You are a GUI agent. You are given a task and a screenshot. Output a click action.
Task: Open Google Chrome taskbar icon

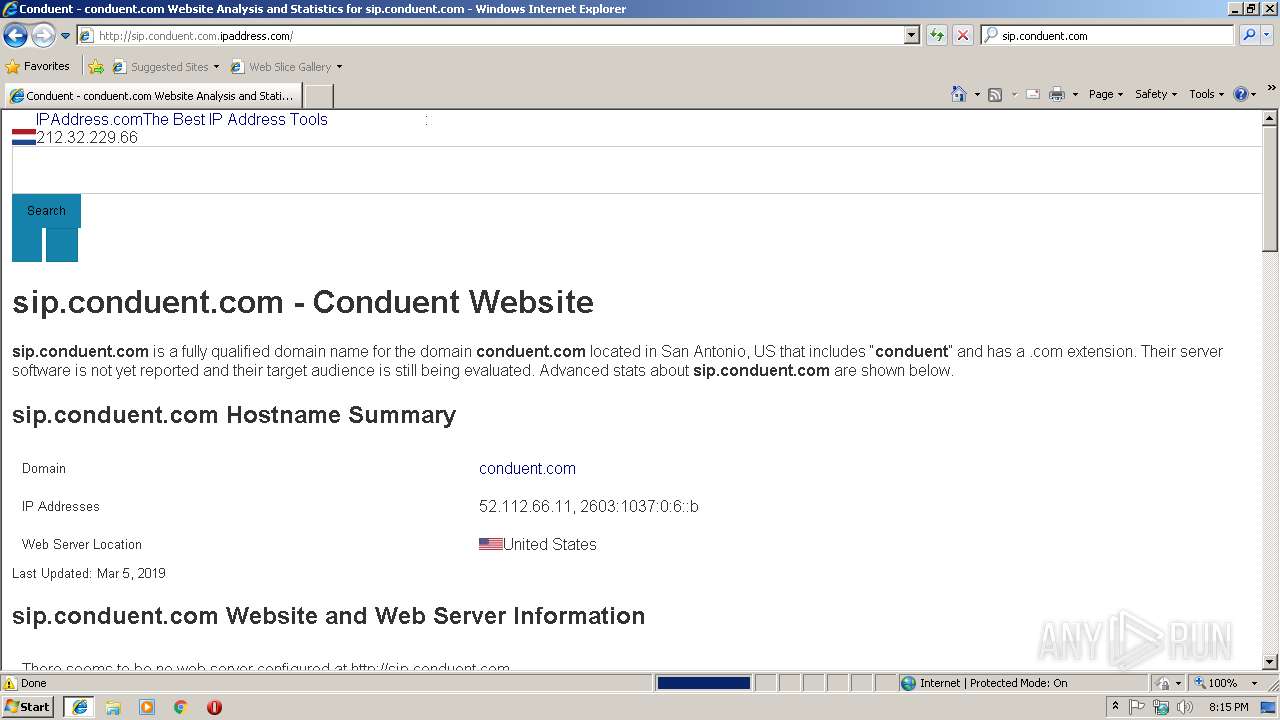point(181,707)
